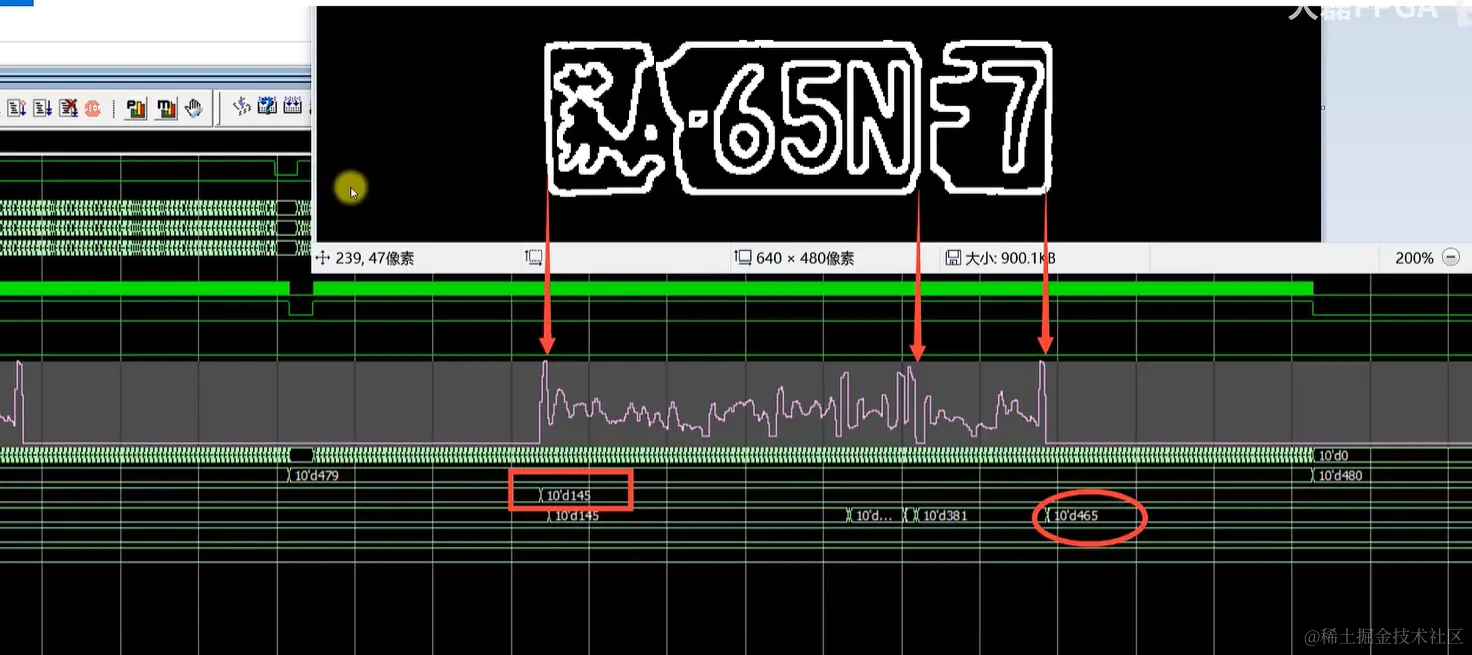
Task: Click the image dimensions icon beside 640 × 480
Action: click(743, 258)
